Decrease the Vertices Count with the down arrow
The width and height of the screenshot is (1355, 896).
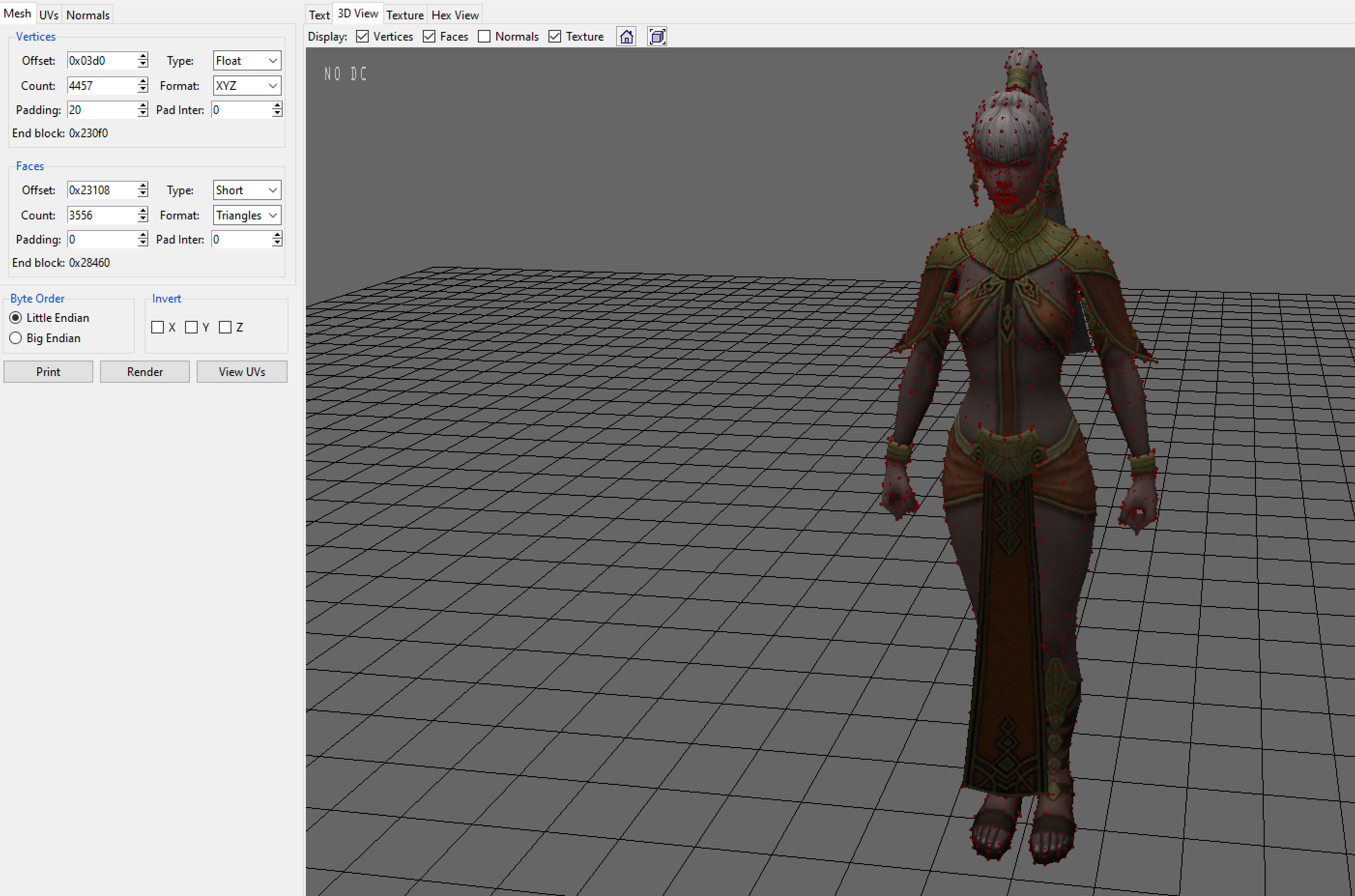pos(143,89)
